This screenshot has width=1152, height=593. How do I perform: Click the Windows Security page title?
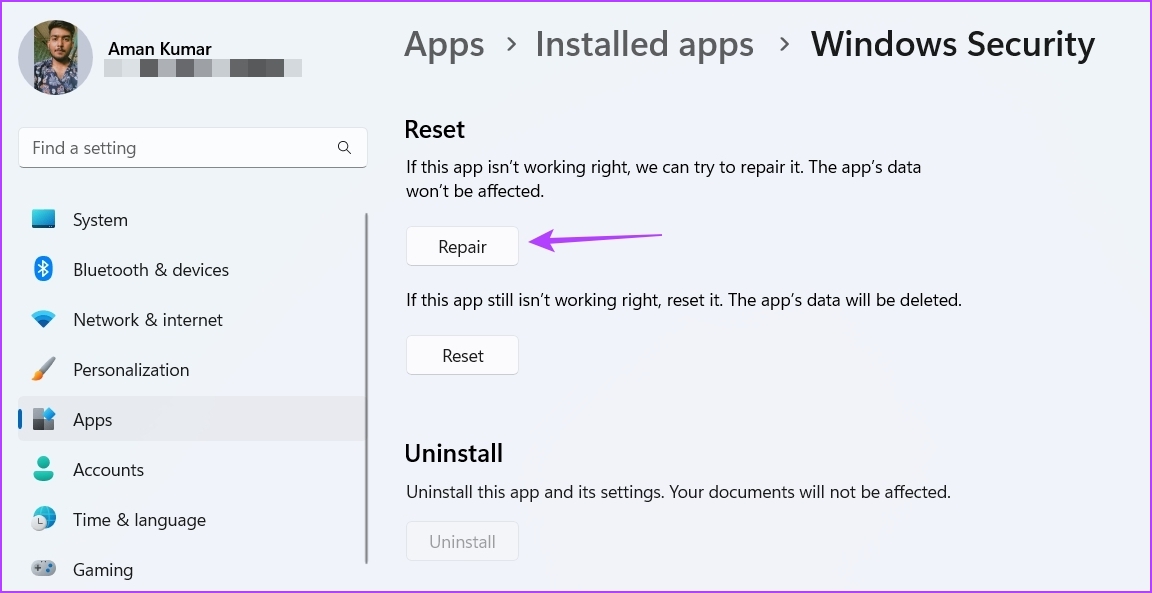click(x=952, y=43)
